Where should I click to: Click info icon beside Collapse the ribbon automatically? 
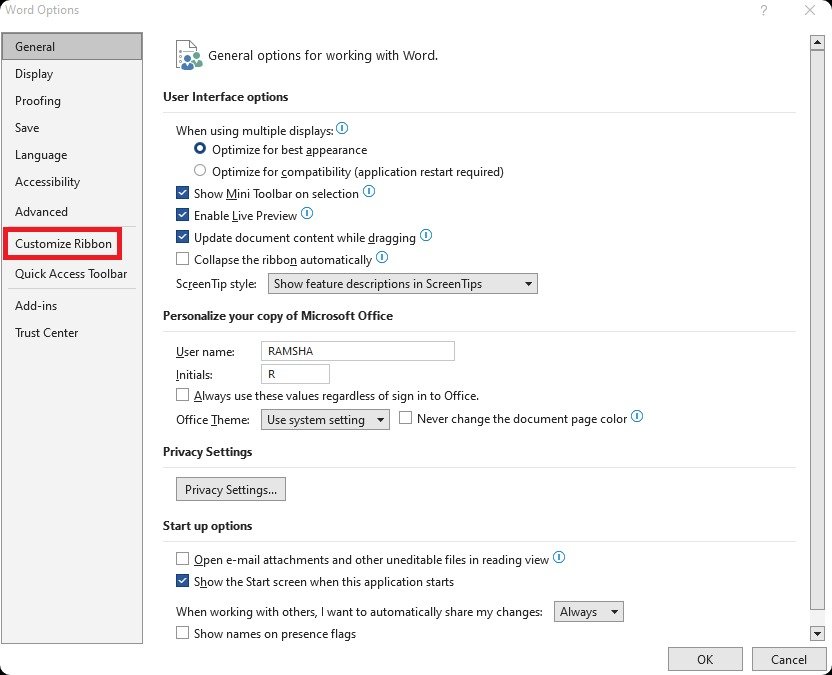click(x=382, y=258)
